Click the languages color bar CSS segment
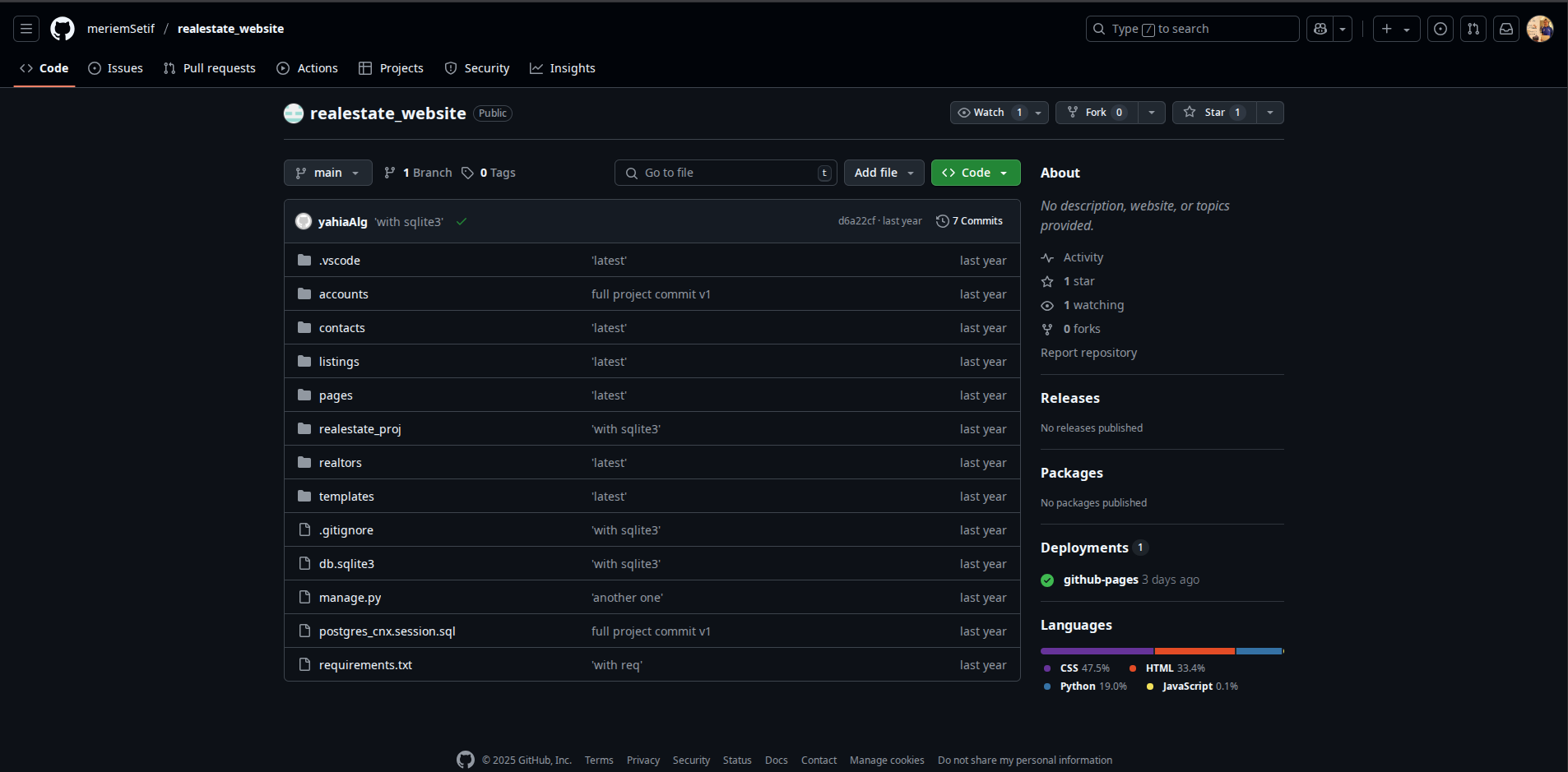 click(x=1097, y=651)
